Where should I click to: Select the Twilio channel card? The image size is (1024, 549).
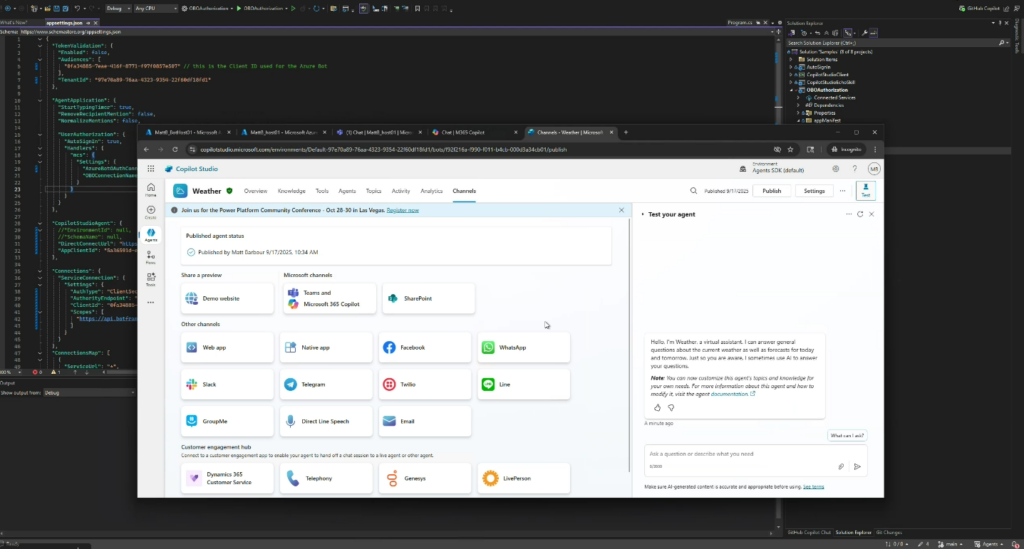(424, 384)
